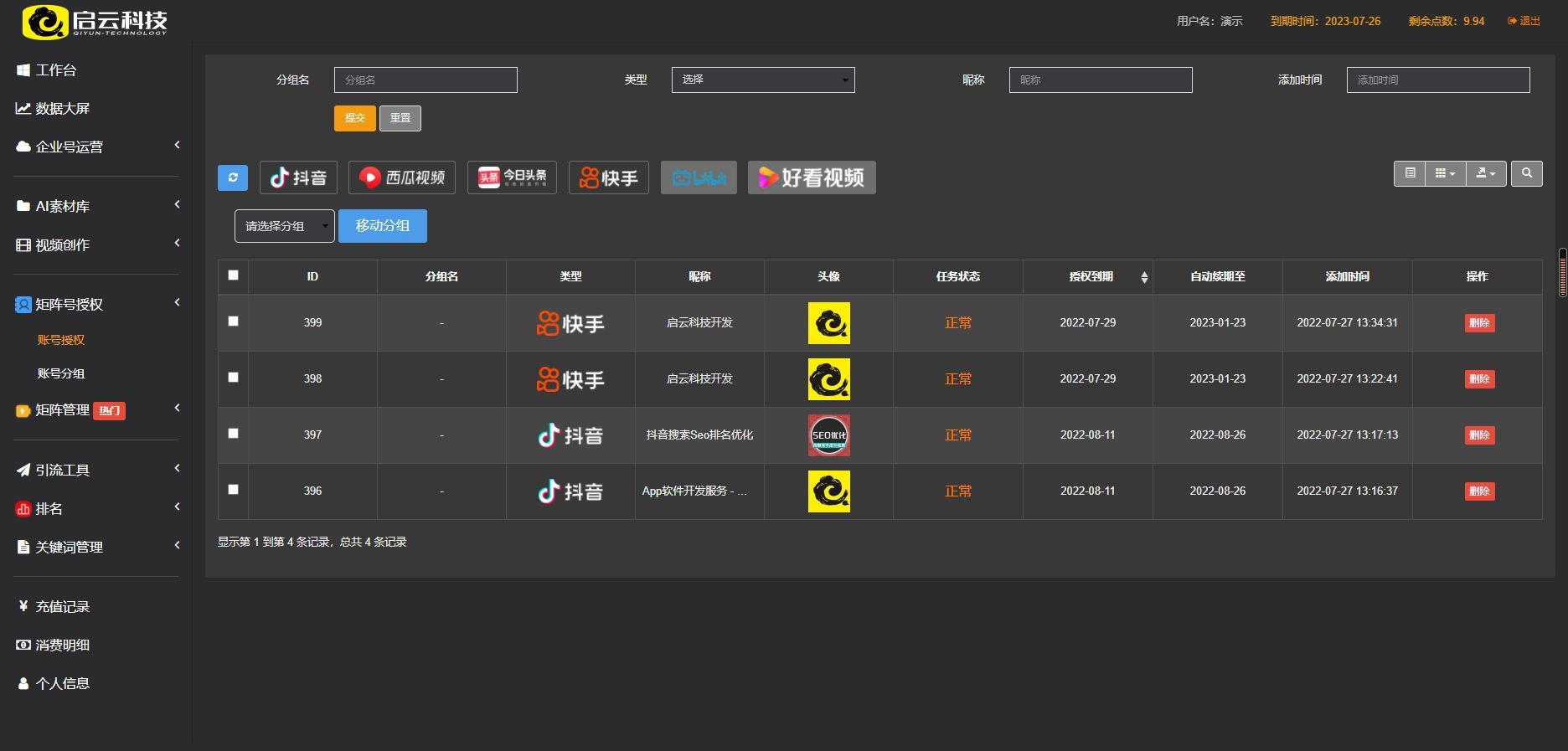
Task: Expand the AI素材库 sidebar menu
Action: (96, 206)
